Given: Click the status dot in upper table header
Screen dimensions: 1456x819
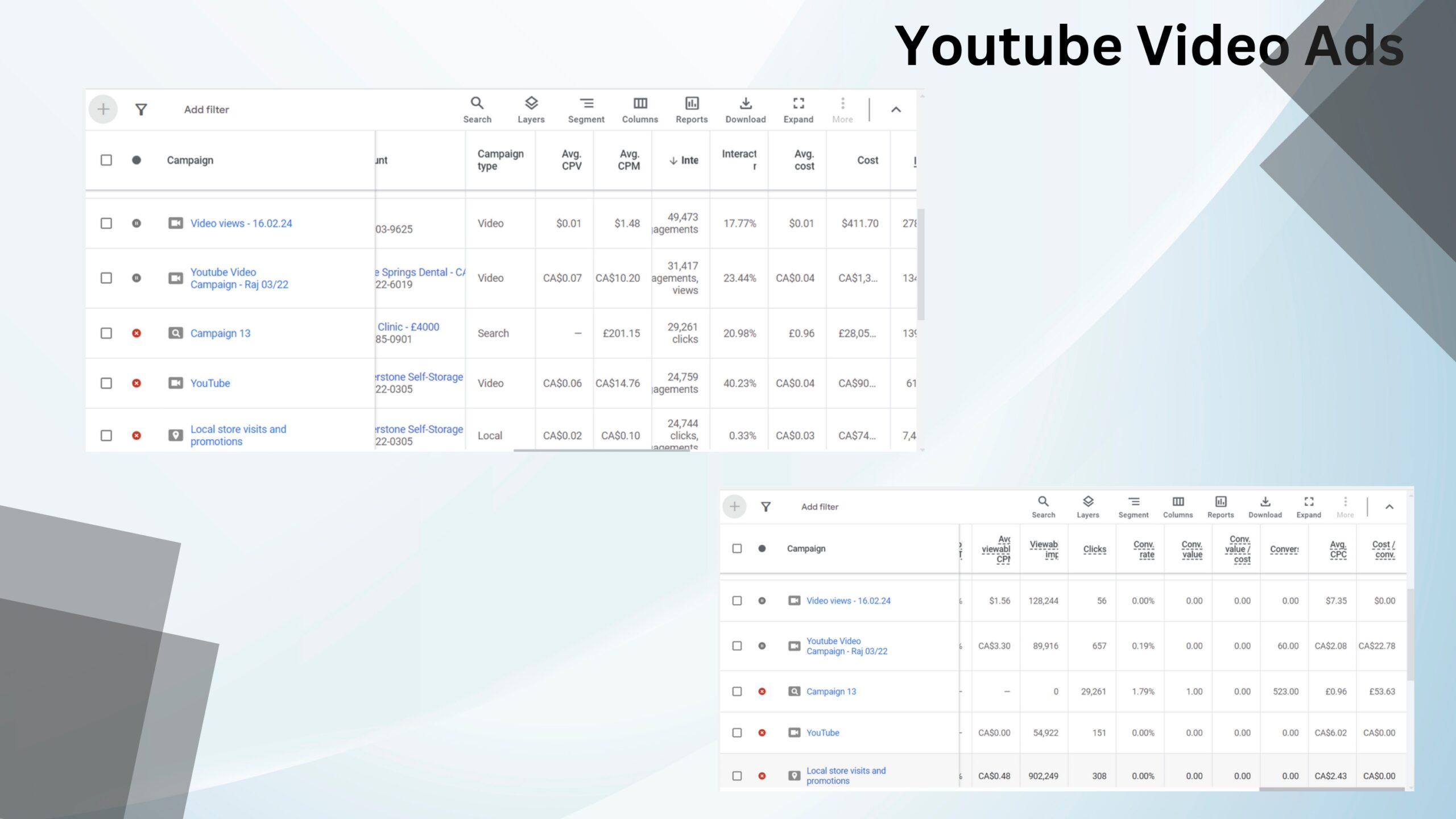Looking at the screenshot, I should 136,160.
